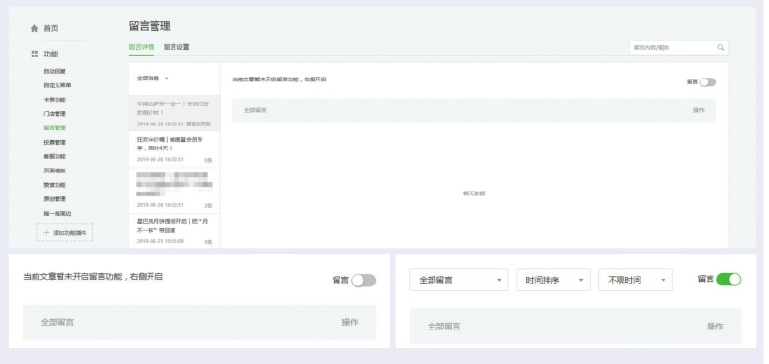The width and height of the screenshot is (769, 364).
Task: Click 操作 header in the panel with 时间排序
Action: pyautogui.click(x=715, y=326)
